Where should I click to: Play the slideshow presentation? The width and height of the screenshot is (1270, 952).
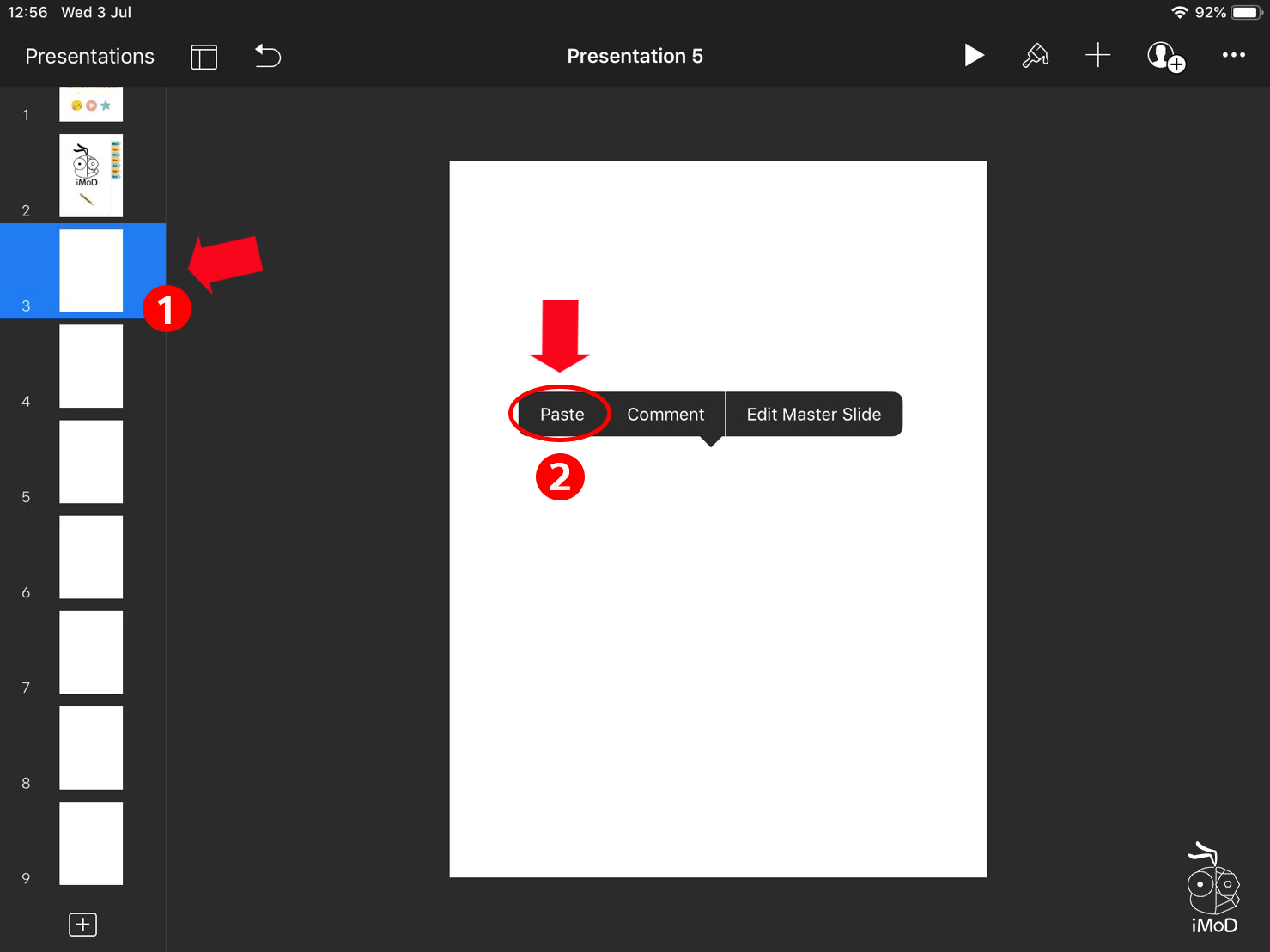(x=973, y=56)
